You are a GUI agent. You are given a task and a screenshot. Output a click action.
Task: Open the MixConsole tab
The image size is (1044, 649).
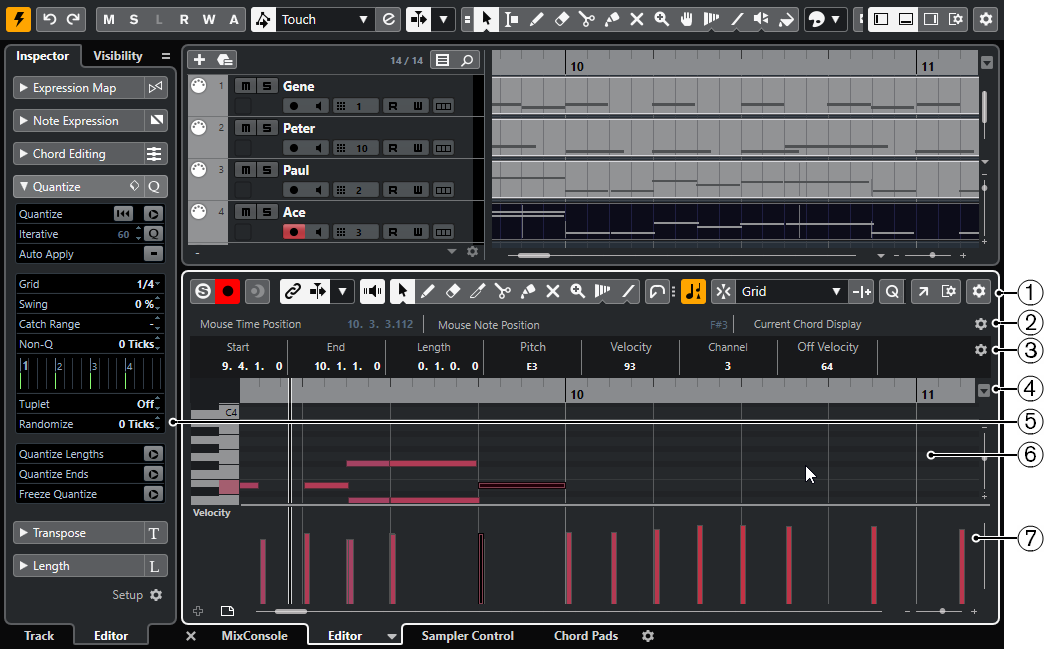pos(254,636)
